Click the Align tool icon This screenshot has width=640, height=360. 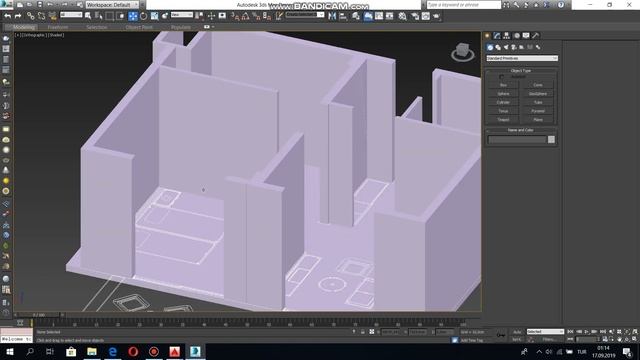(x=343, y=16)
